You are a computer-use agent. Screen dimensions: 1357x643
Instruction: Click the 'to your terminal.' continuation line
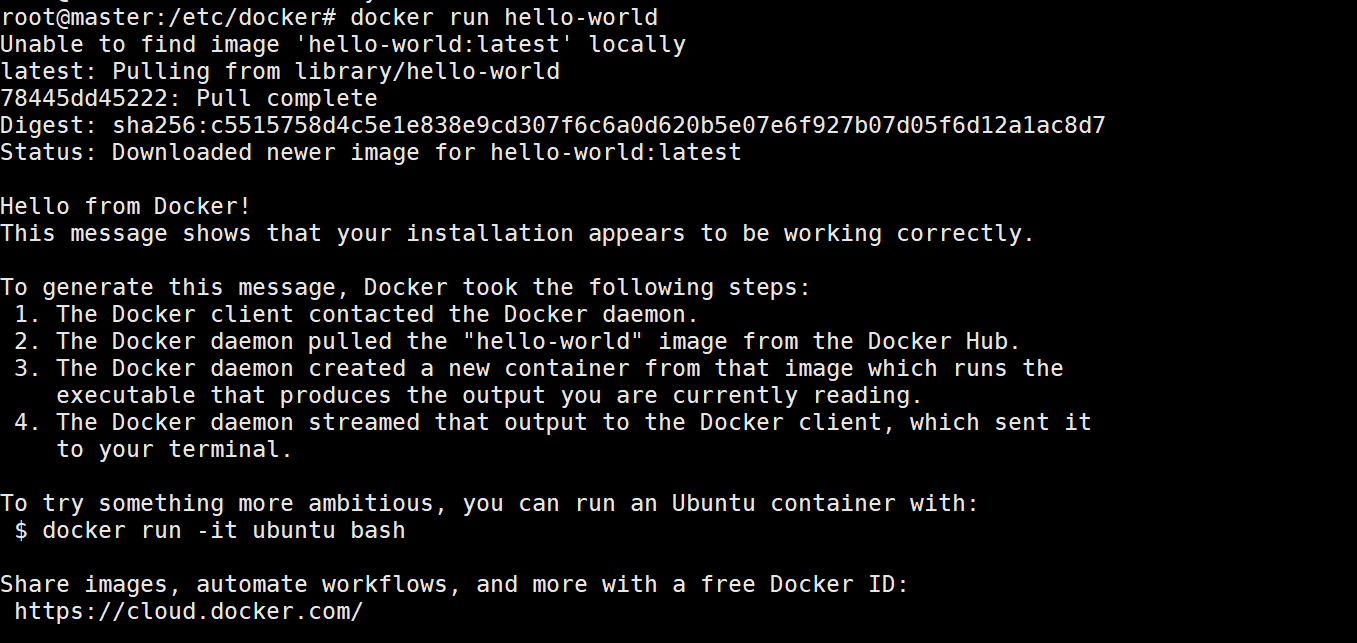(x=174, y=449)
